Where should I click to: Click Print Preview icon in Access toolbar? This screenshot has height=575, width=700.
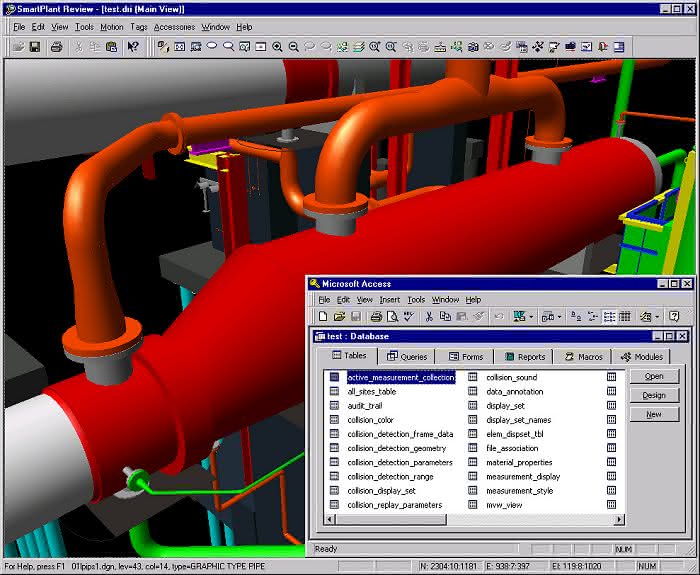tap(392, 317)
